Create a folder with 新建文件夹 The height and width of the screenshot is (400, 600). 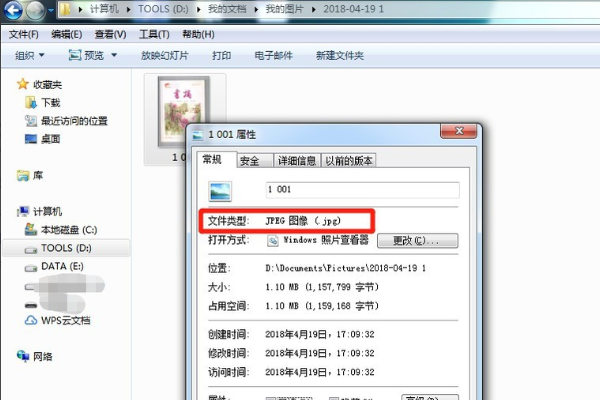pyautogui.click(x=340, y=56)
